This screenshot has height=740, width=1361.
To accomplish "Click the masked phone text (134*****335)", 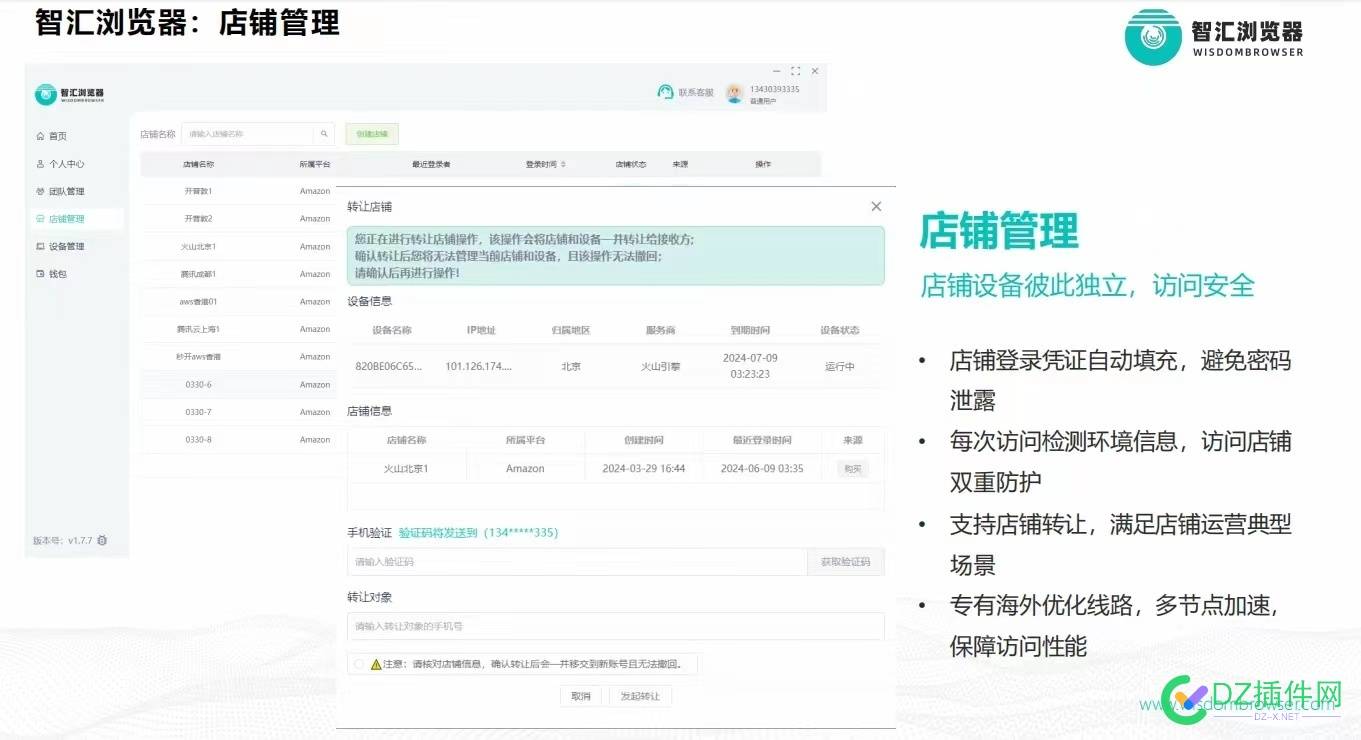I will 521,533.
